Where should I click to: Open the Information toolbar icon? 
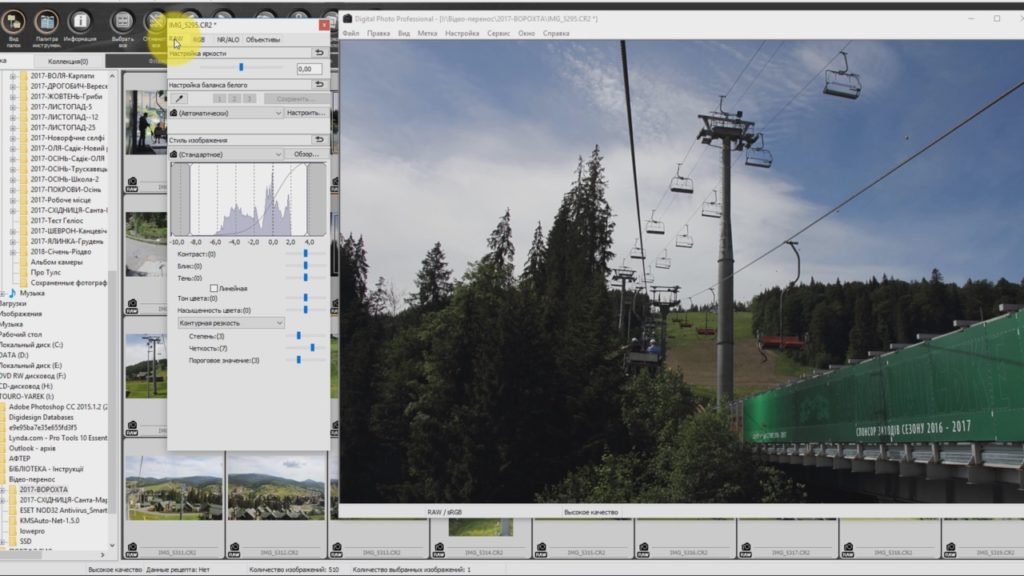click(x=80, y=24)
